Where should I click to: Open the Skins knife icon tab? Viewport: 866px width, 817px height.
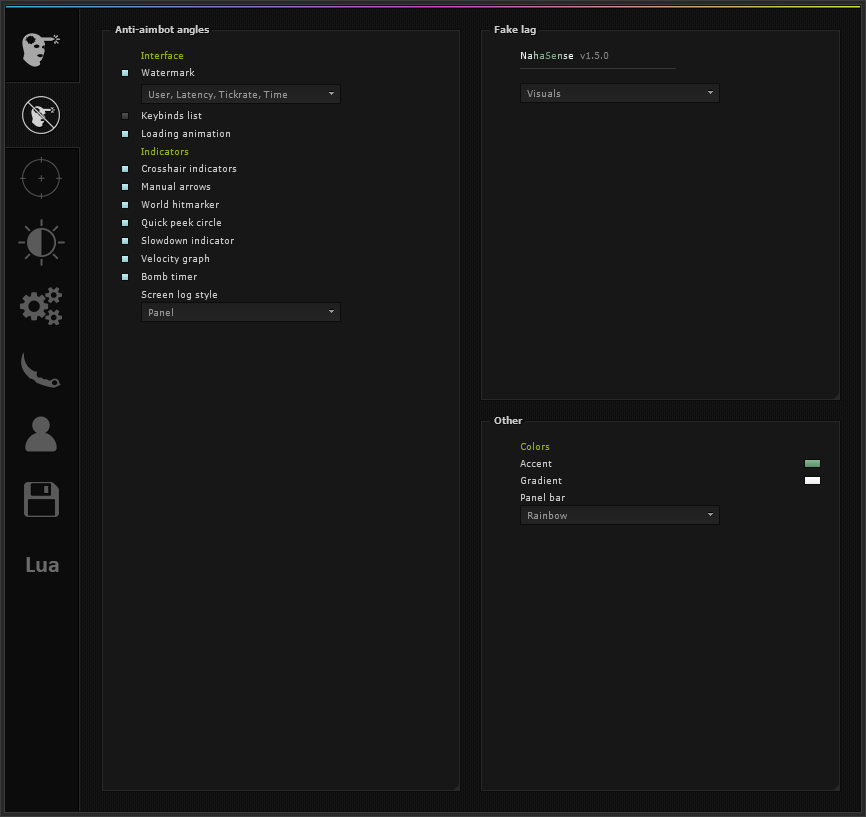[x=40, y=370]
